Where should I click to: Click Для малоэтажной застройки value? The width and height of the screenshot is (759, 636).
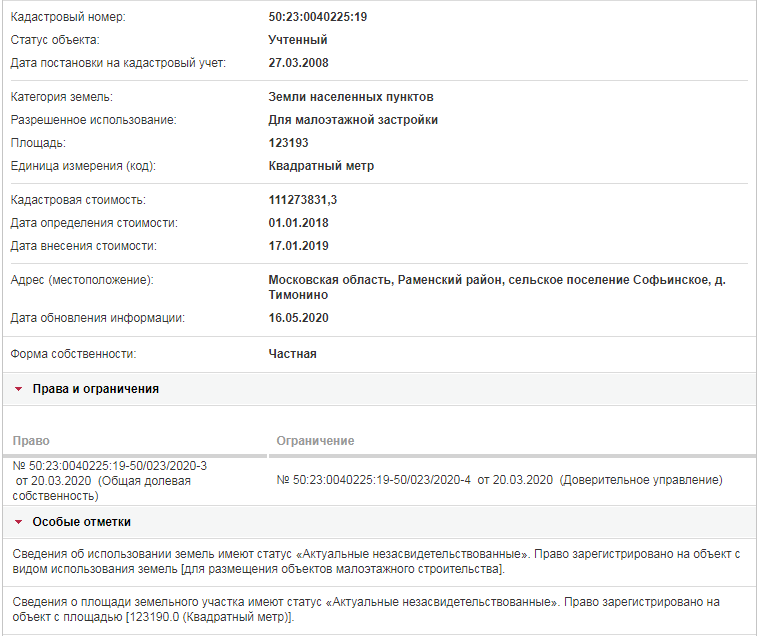353,120
